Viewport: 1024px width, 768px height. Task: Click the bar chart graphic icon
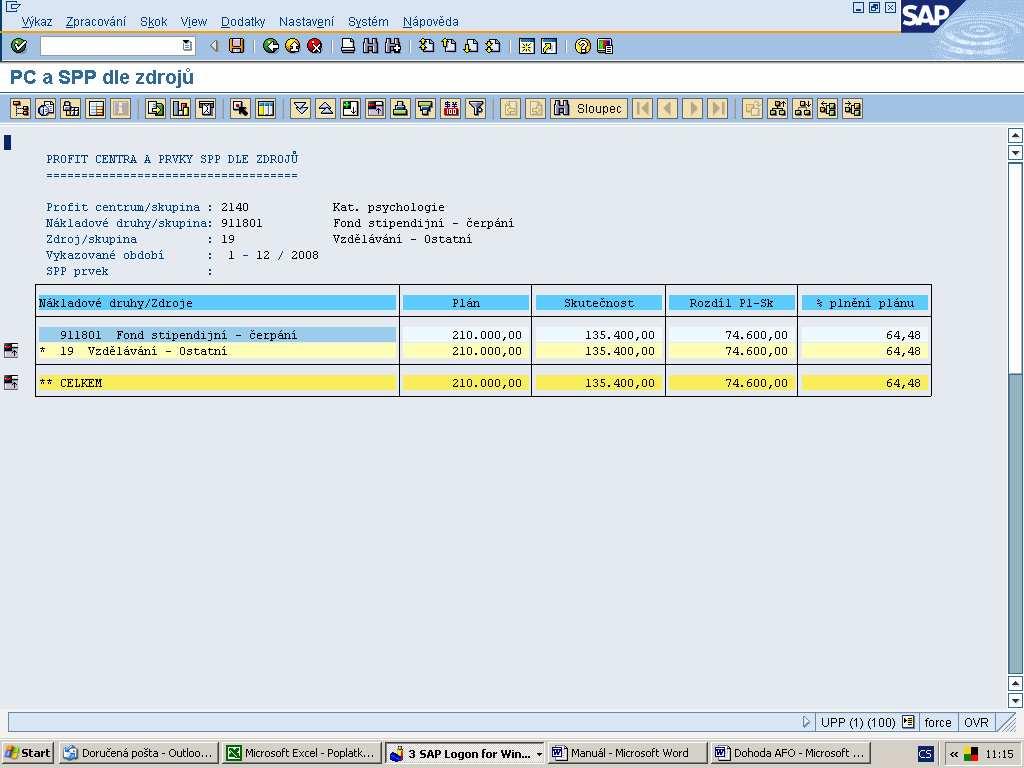(180, 108)
